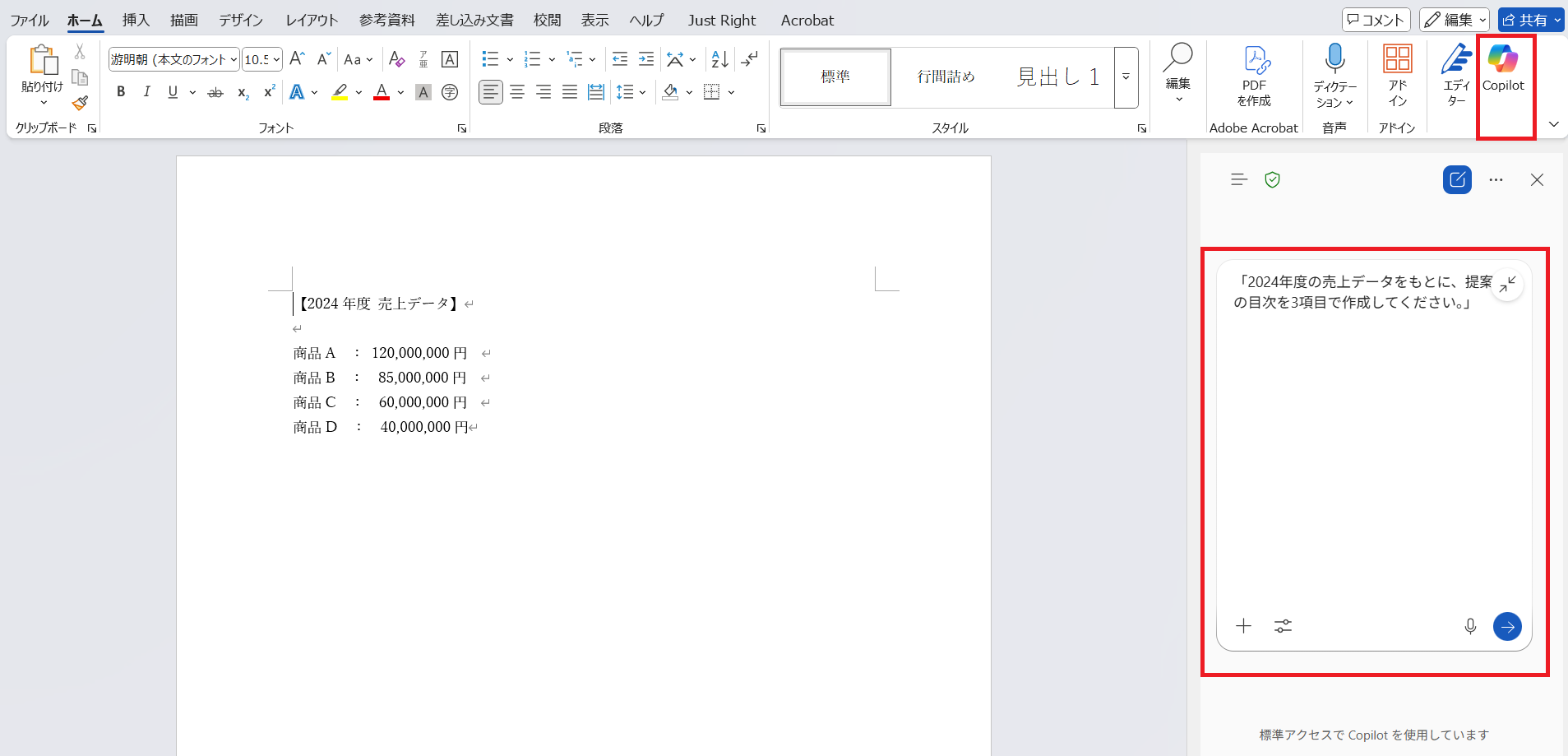Open the 挿入 ribbon tab

pos(136,20)
